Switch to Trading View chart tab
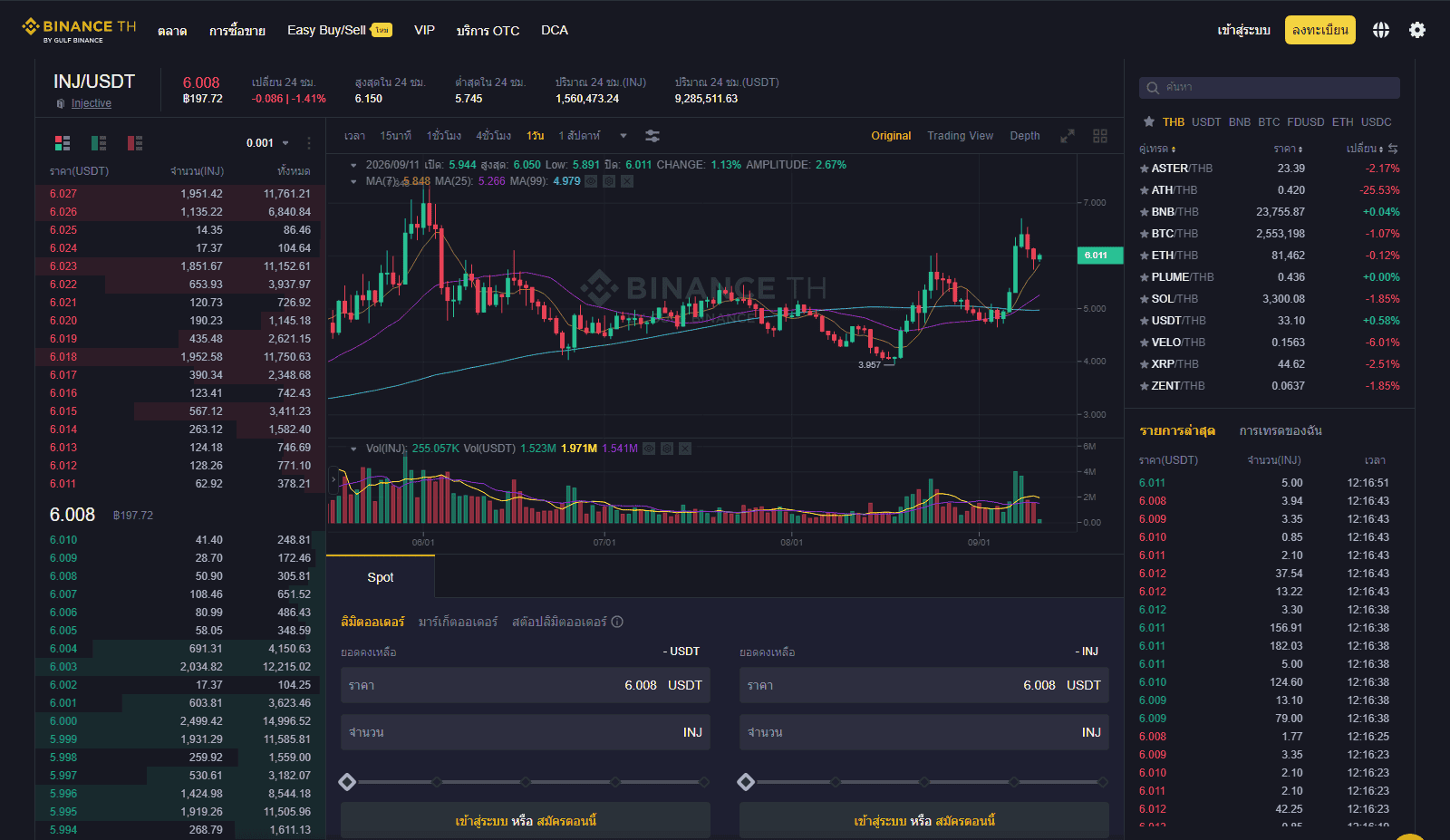The width and height of the screenshot is (1450, 840). tap(960, 136)
